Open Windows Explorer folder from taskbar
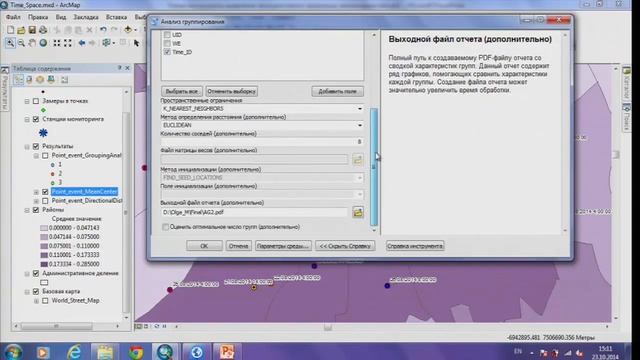640x360 pixels. pyautogui.click(x=104, y=351)
